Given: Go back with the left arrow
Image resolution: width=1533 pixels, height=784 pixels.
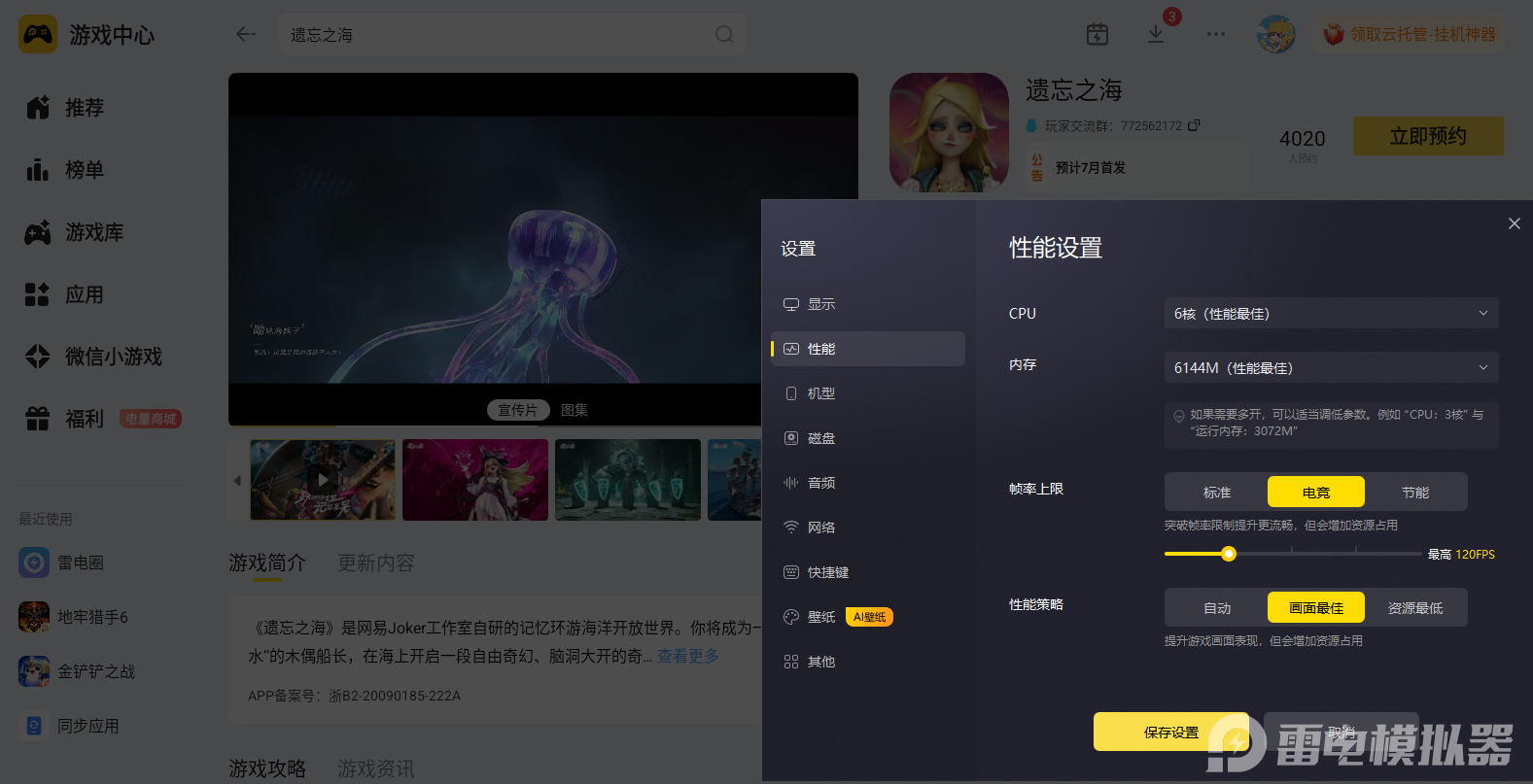Looking at the screenshot, I should coord(246,34).
